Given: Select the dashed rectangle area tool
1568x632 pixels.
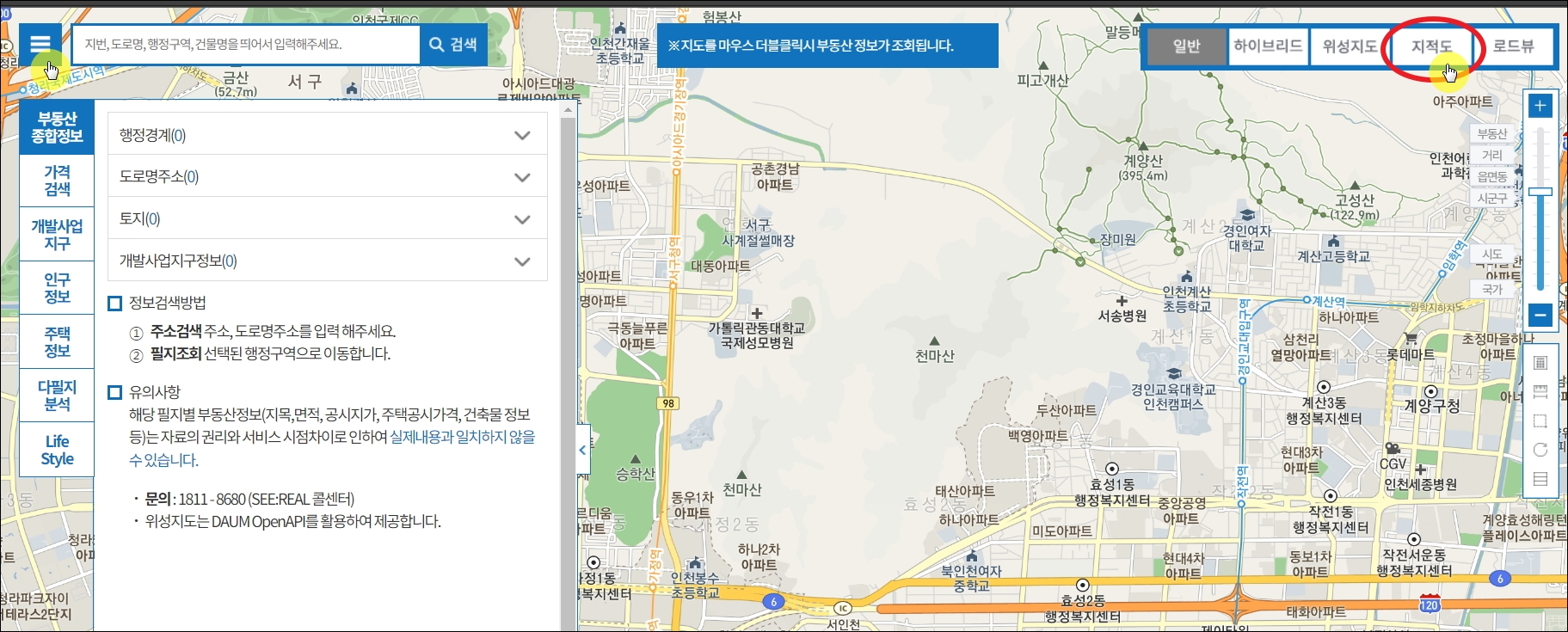Looking at the screenshot, I should point(1540,421).
